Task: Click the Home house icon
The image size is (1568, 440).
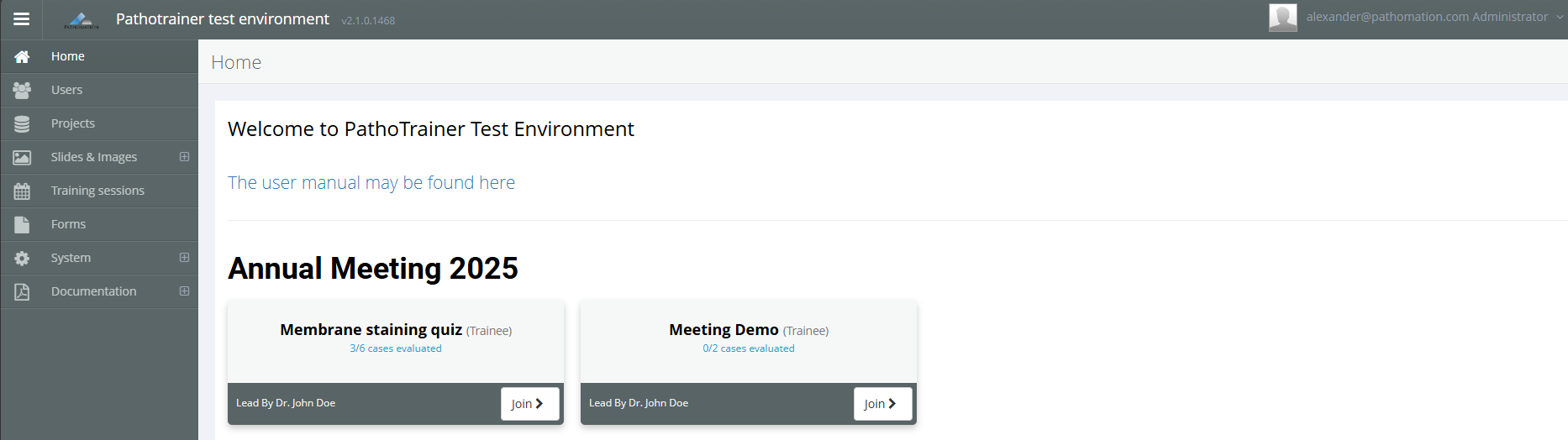Action: click(22, 56)
